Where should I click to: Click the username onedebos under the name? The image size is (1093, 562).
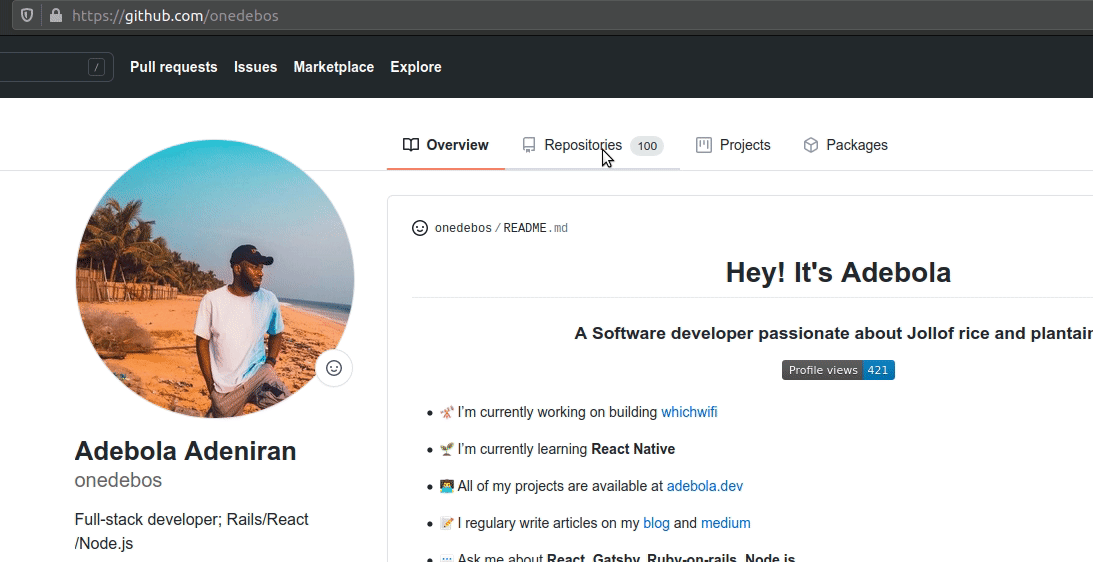point(118,480)
